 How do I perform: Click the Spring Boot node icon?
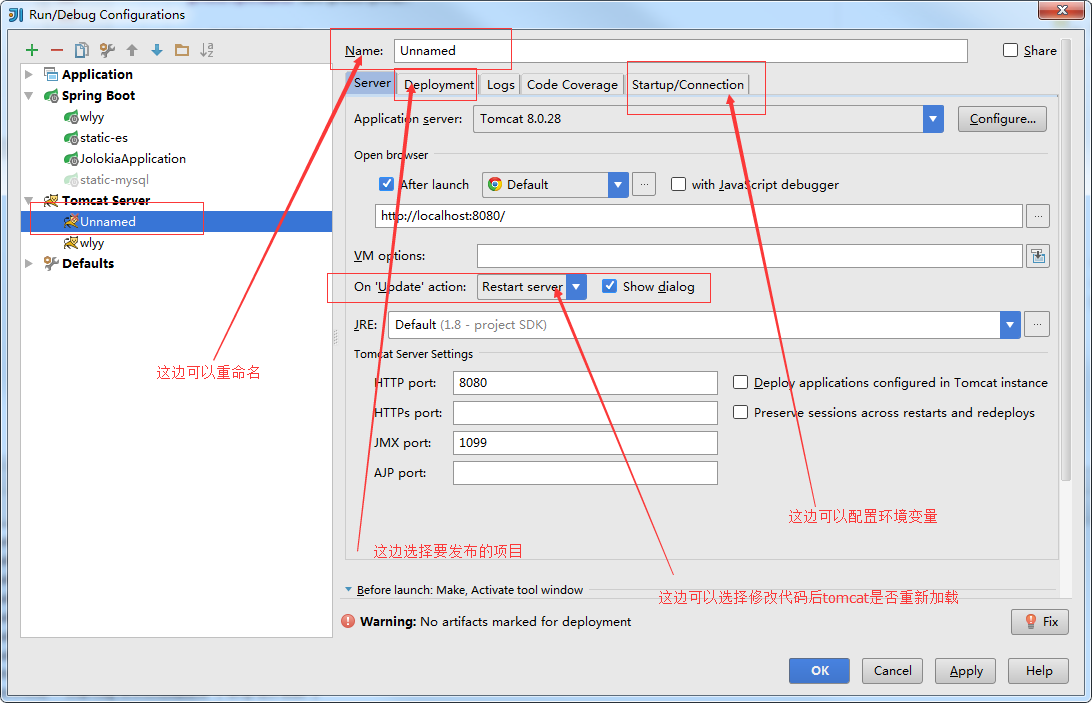click(51, 95)
